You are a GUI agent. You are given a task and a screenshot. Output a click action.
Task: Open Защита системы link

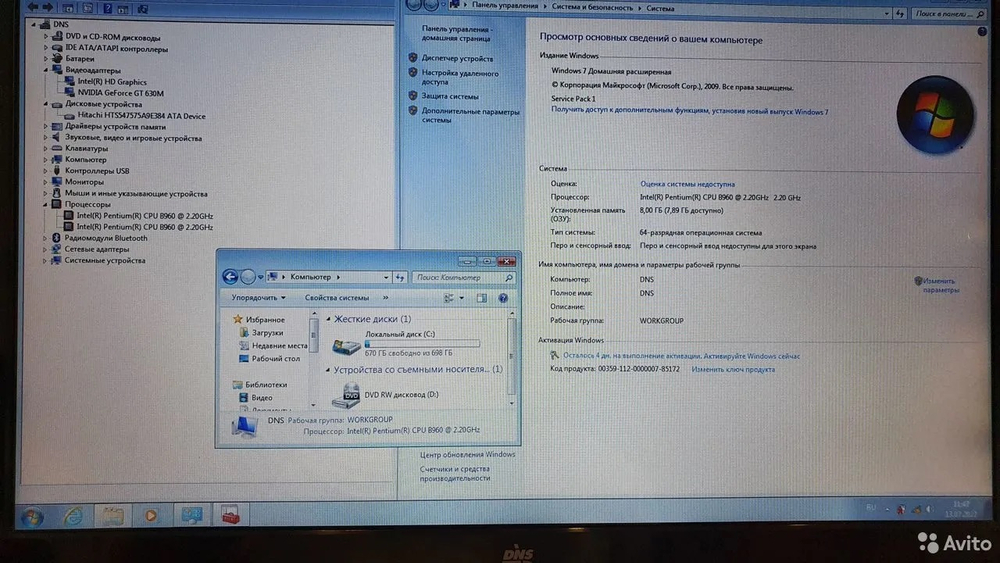pyautogui.click(x=450, y=97)
